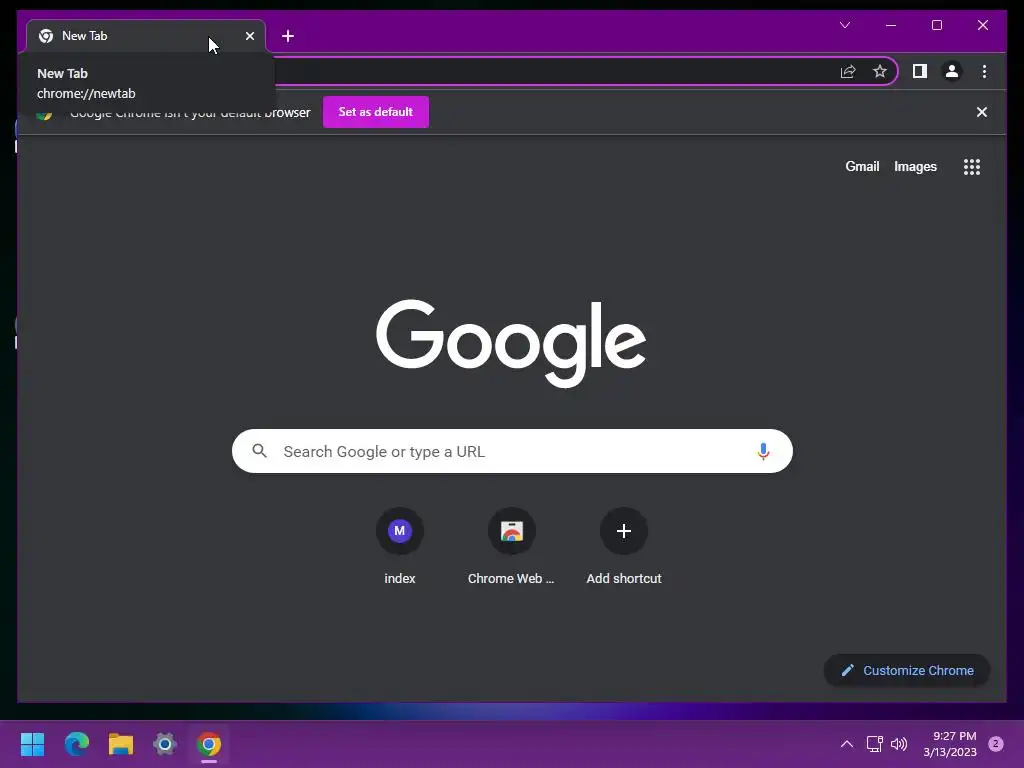Open the clock showing 9:27 PM

click(950, 744)
